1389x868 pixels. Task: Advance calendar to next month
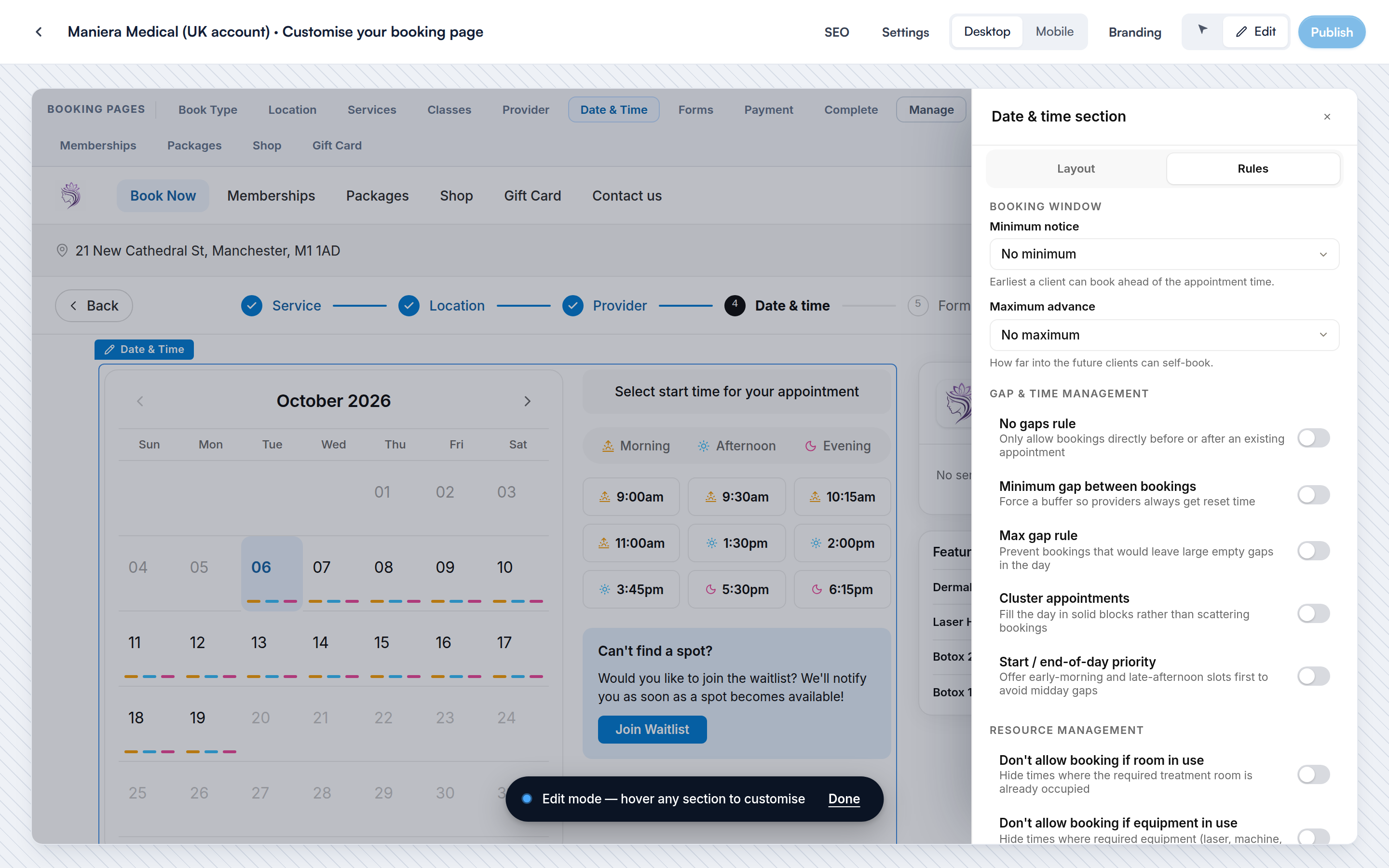pyautogui.click(x=528, y=401)
